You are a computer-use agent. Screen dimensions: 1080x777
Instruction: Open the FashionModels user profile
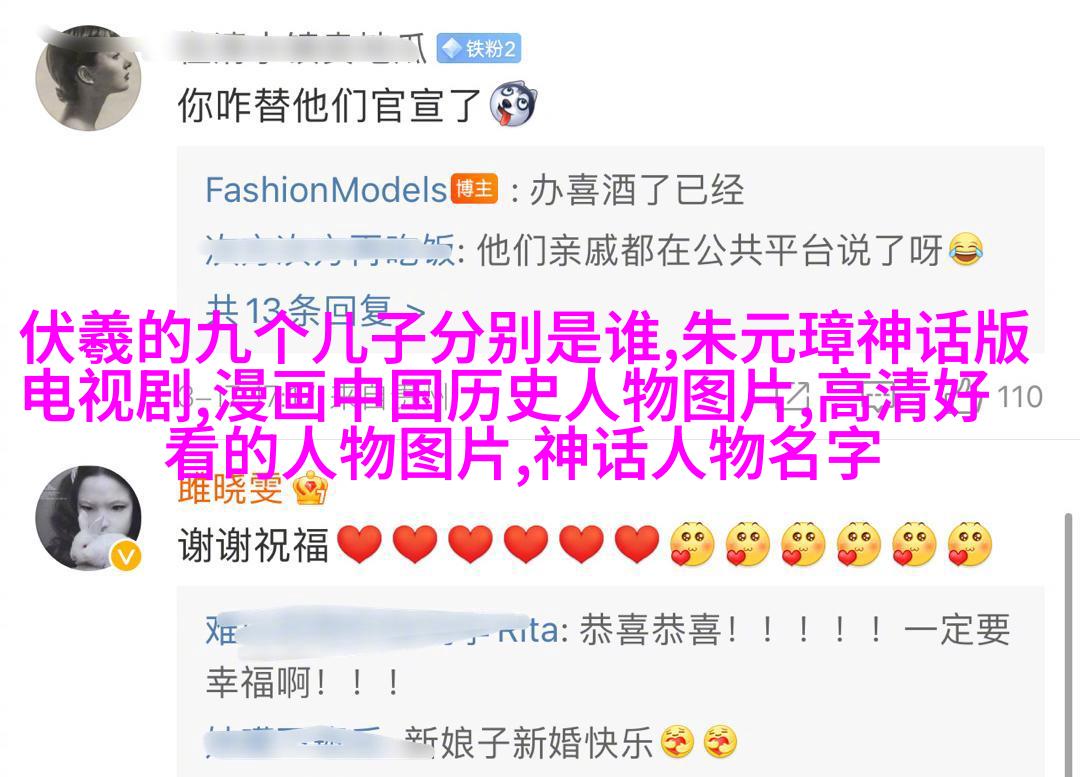tap(326, 189)
